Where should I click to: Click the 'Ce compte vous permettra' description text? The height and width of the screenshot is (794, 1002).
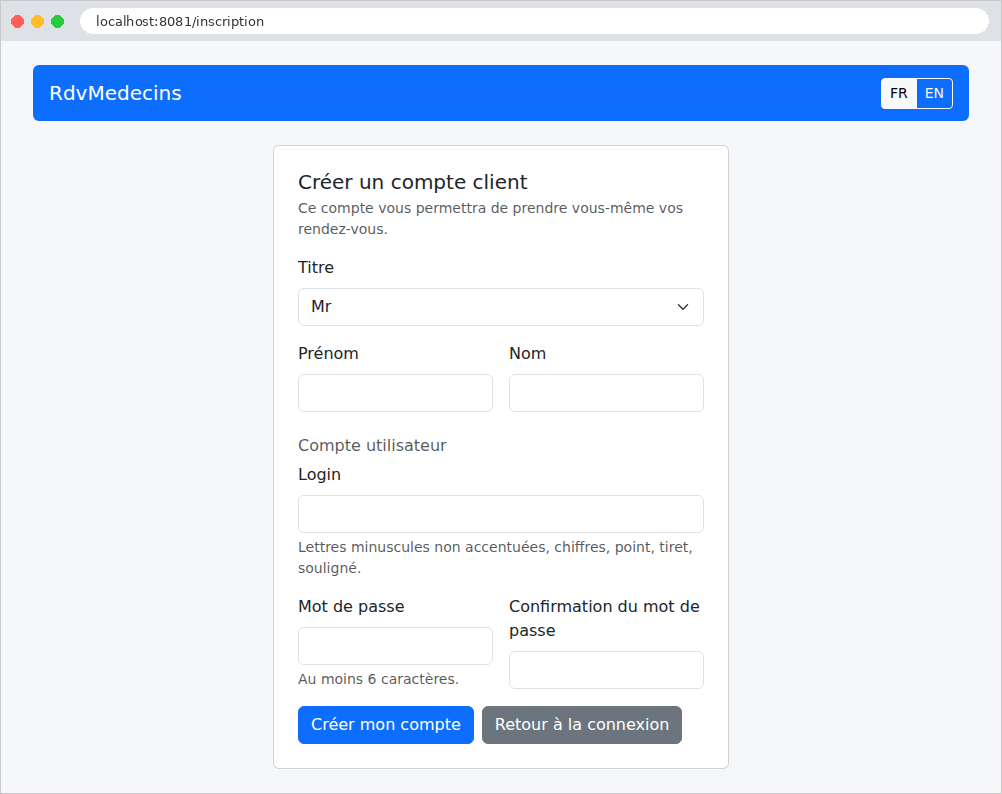[x=490, y=218]
